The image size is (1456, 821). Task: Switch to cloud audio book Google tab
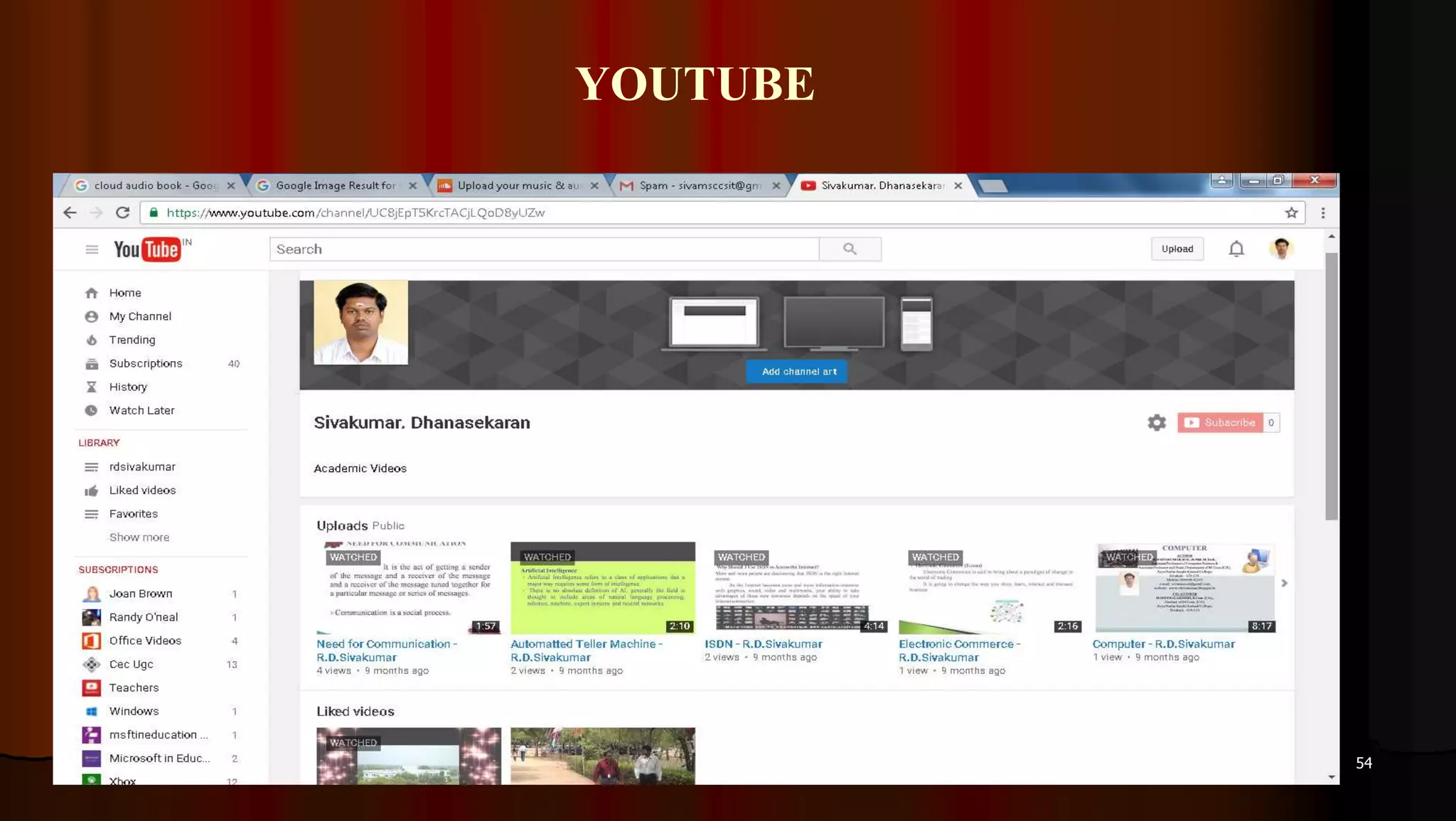pos(153,186)
